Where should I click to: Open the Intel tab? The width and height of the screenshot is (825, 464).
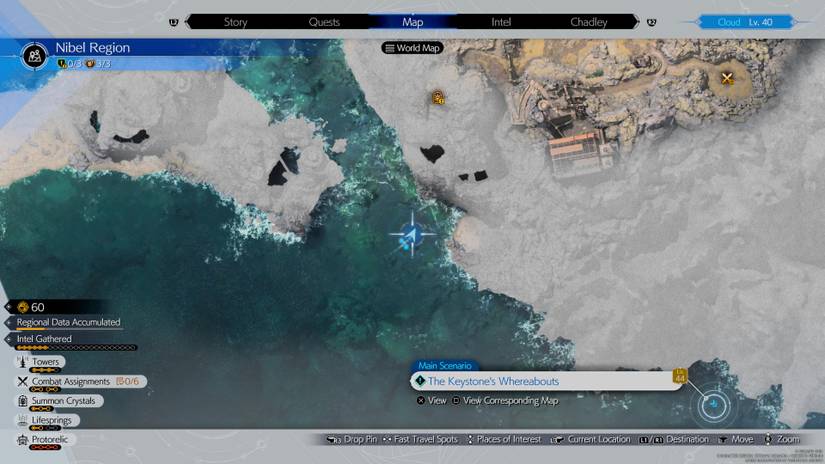point(501,22)
